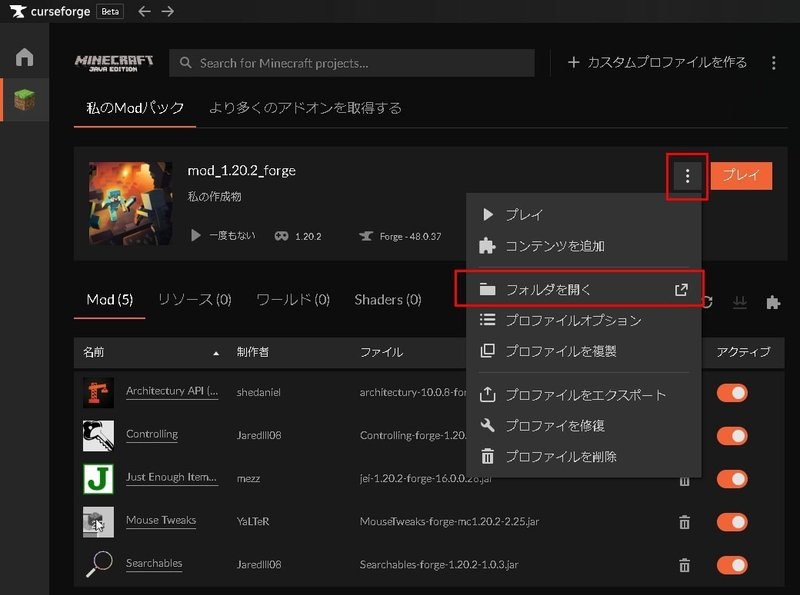Screen dimensions: 800x595
Task: Click the Forge - 48.0.37 version label
Action: (401, 236)
